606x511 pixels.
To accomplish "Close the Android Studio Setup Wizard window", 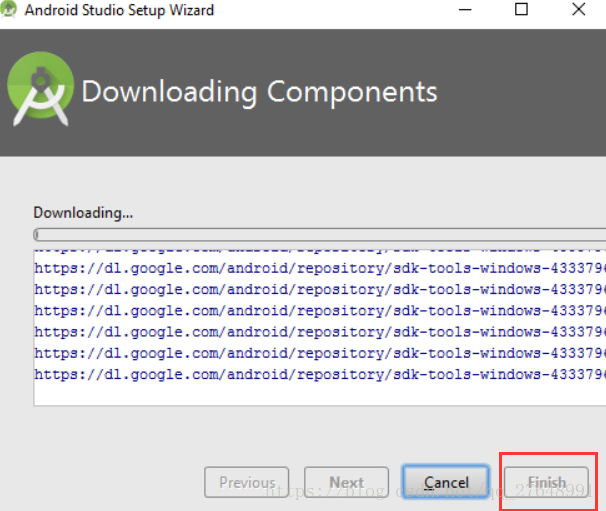I will point(579,9).
